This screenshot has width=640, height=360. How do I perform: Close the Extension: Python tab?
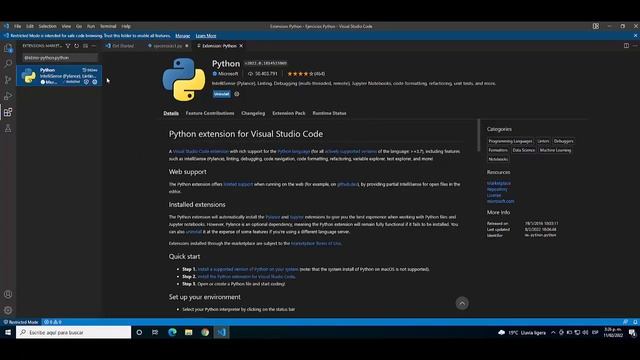coord(241,46)
